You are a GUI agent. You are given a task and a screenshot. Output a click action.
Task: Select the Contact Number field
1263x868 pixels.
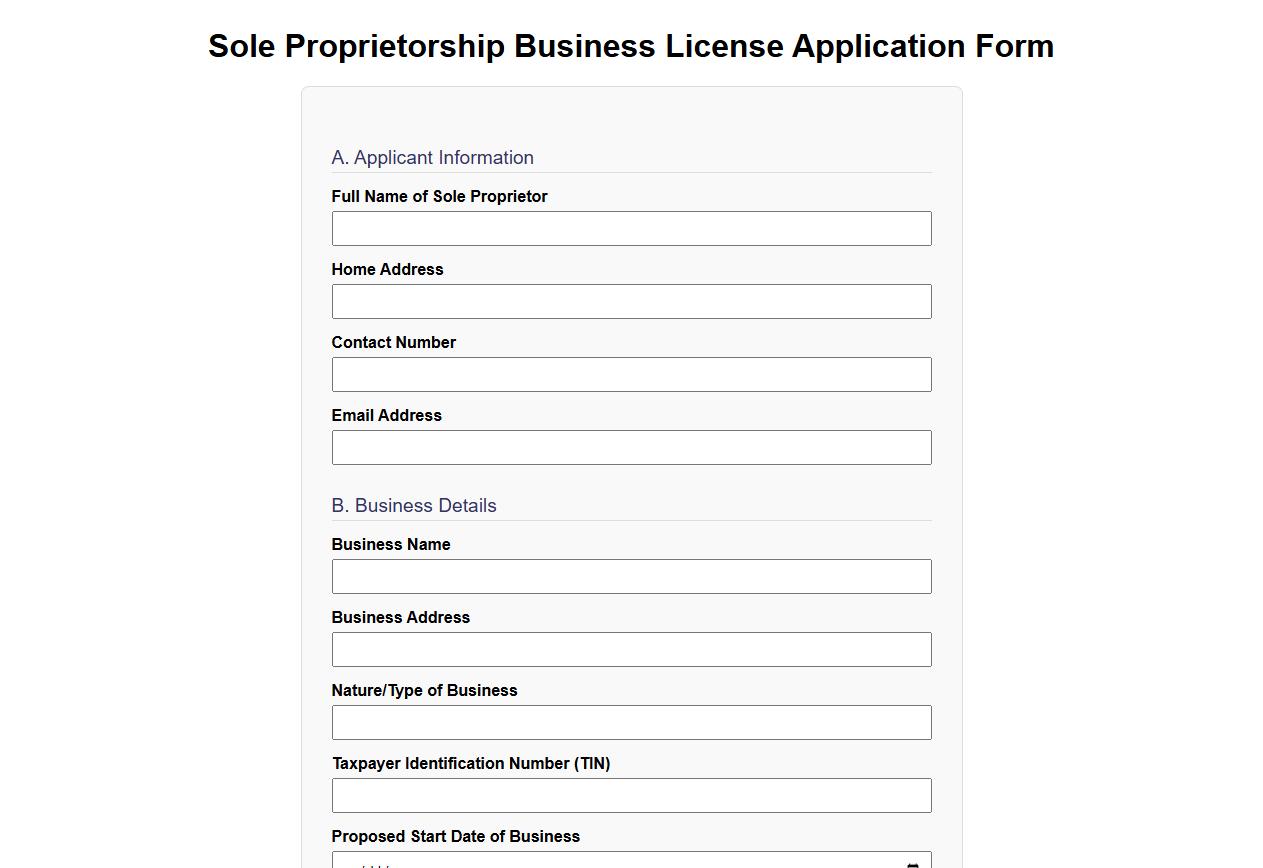[x=631, y=374]
